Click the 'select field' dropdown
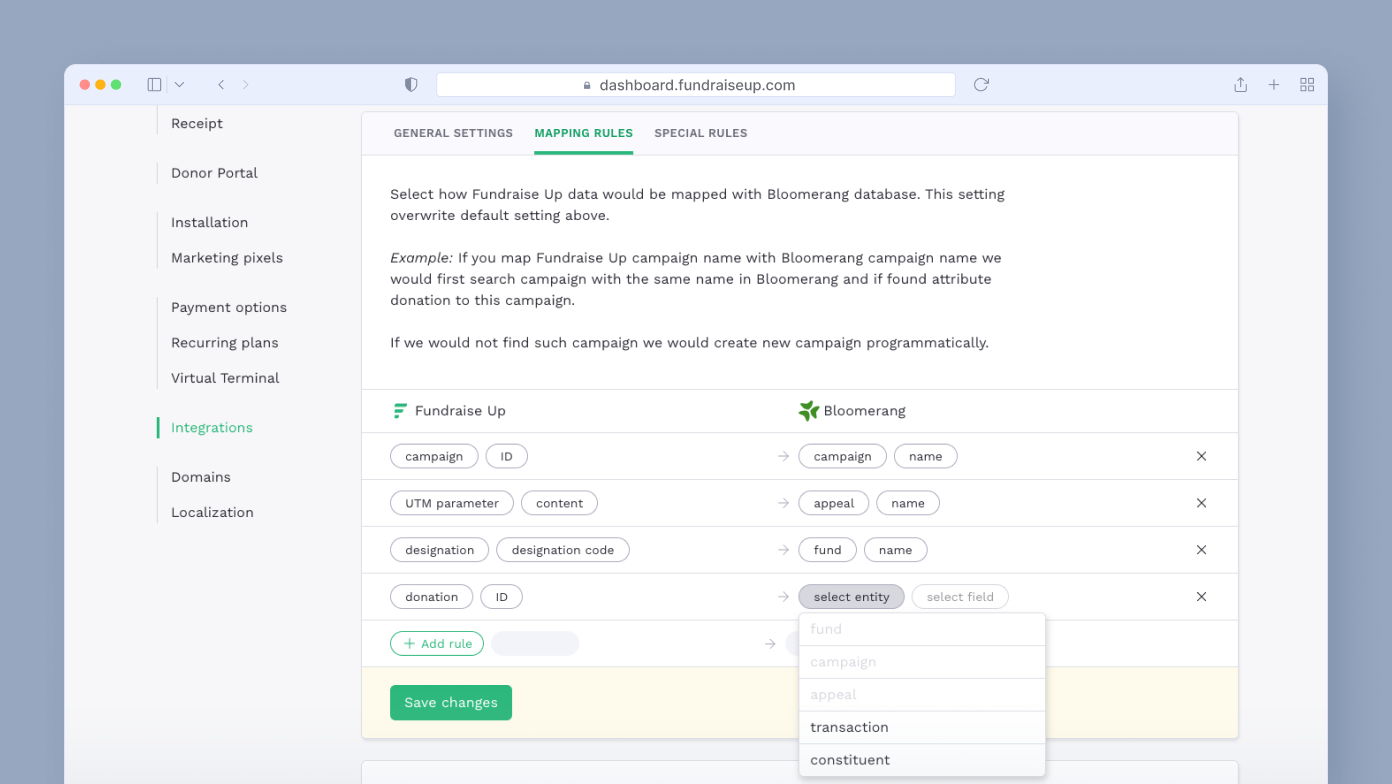This screenshot has height=784, width=1392. 961,597
